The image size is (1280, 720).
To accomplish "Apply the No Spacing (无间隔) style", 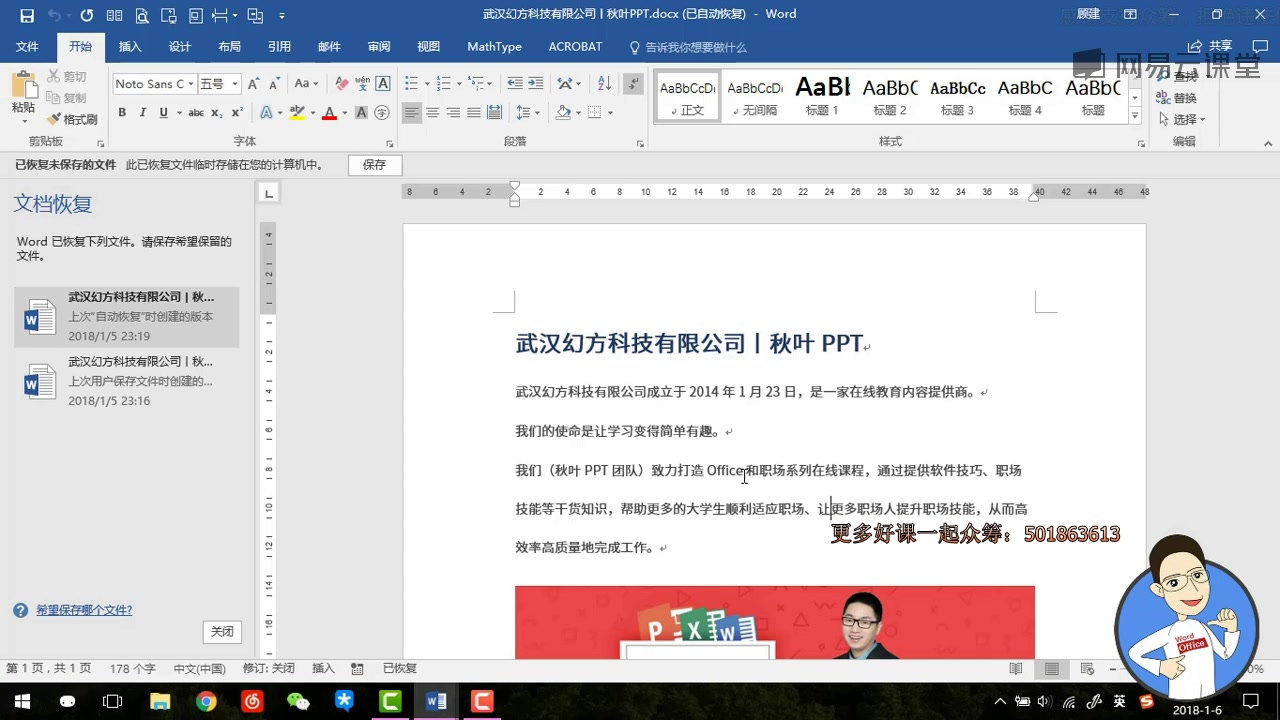I will coord(755,97).
